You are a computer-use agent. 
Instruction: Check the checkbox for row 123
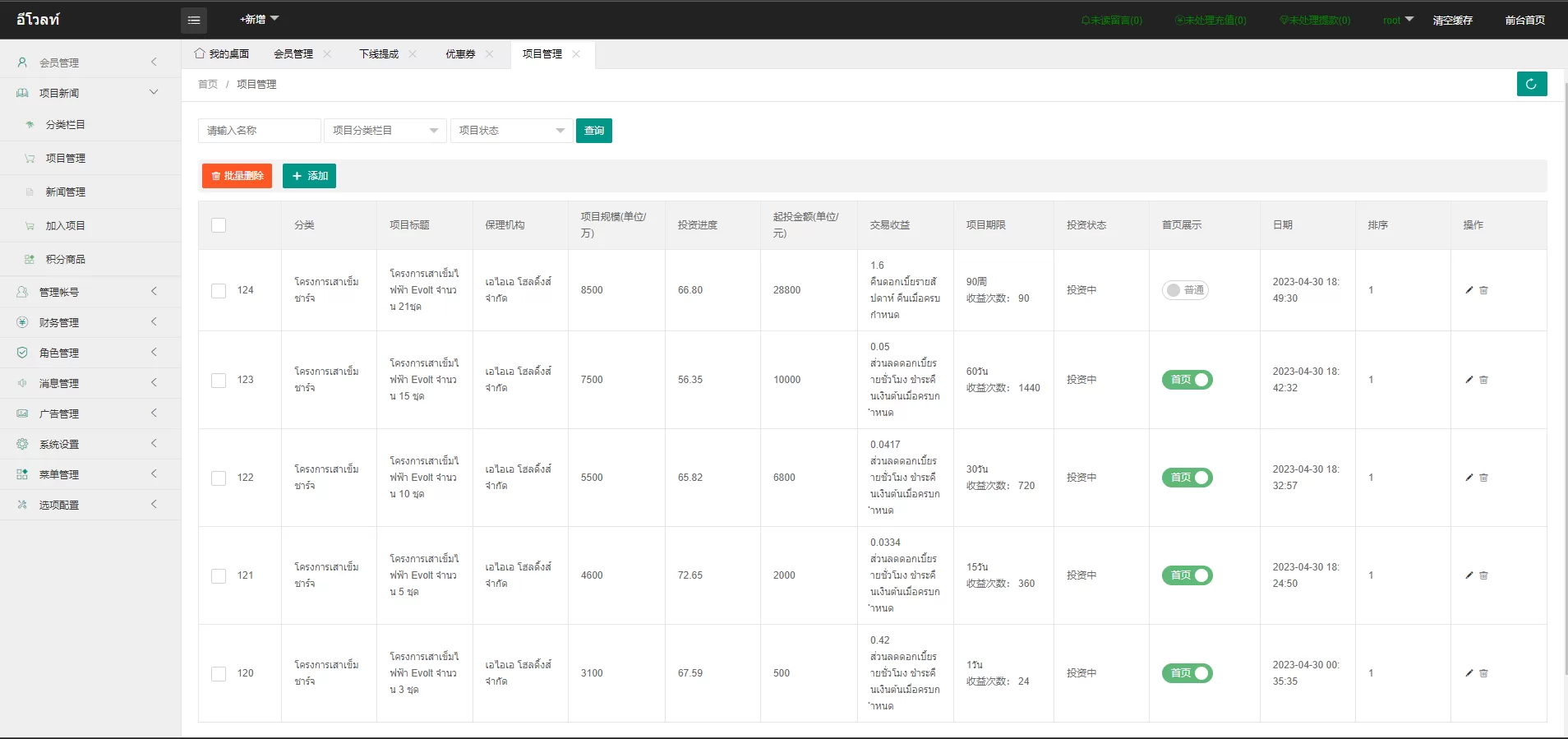click(x=219, y=381)
